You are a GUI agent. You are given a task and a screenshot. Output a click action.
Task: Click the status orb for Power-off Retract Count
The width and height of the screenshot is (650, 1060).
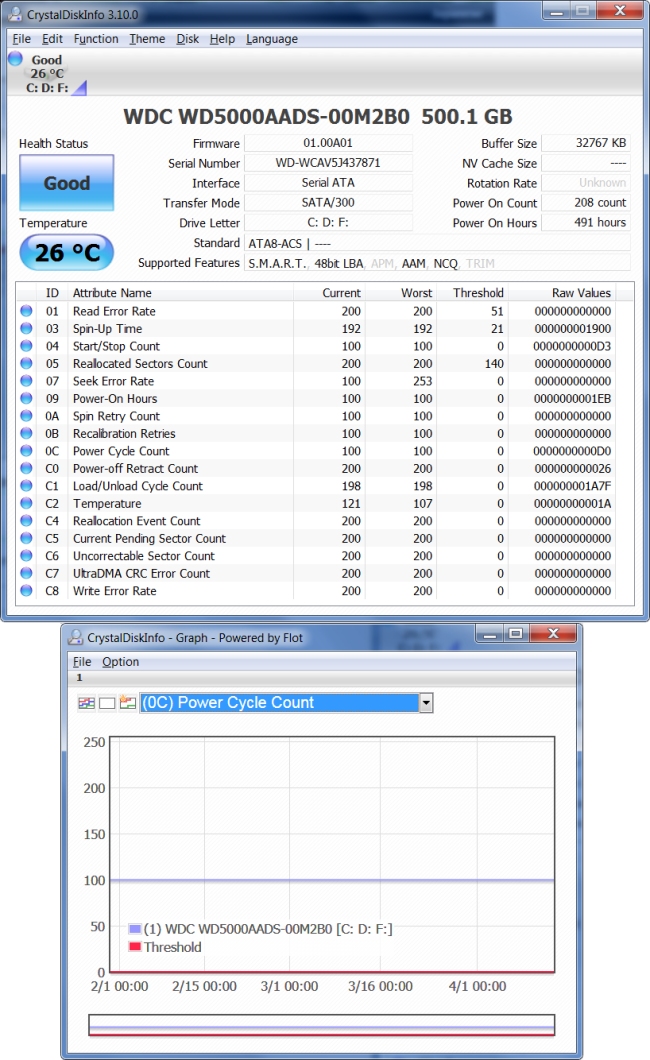click(26, 468)
